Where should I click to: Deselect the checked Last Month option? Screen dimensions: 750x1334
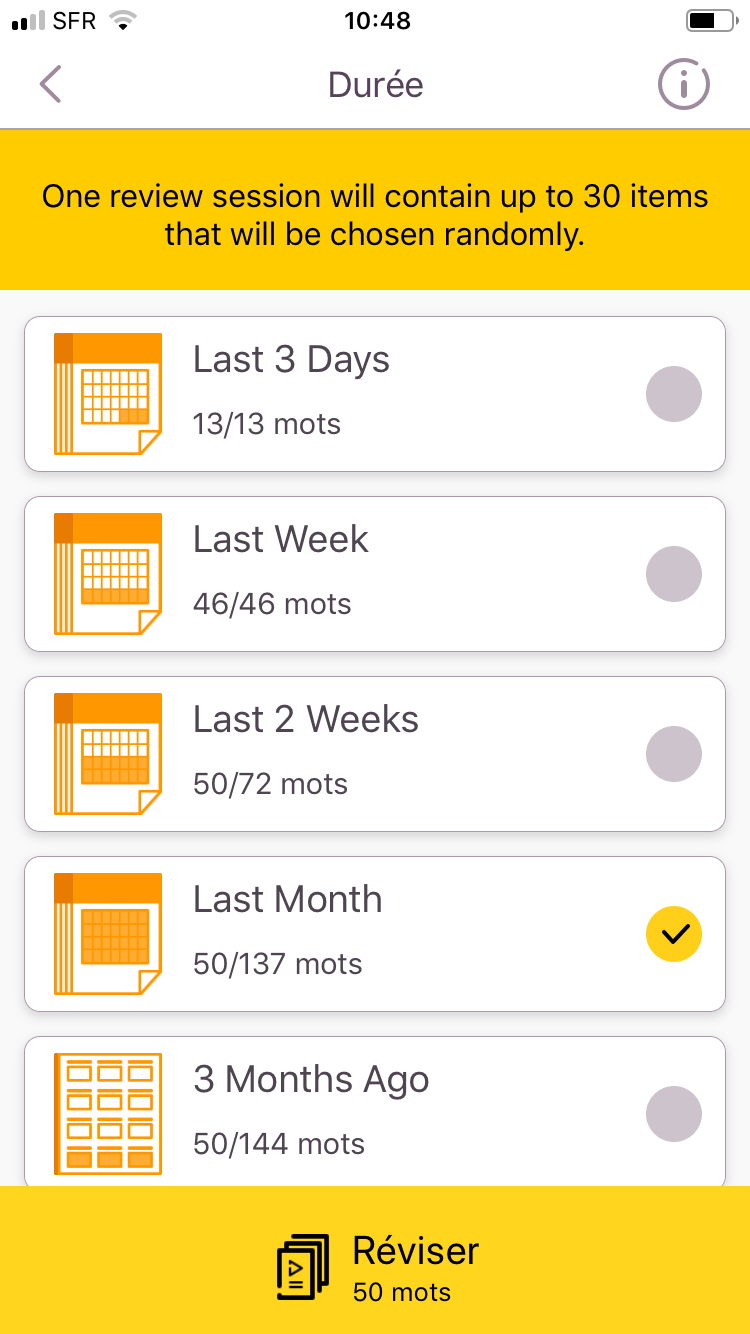pyautogui.click(x=674, y=934)
